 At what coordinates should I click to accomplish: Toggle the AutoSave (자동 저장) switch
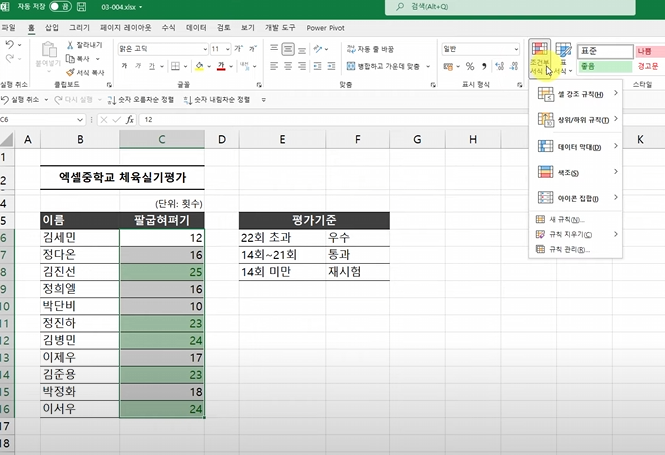[x=60, y=6]
